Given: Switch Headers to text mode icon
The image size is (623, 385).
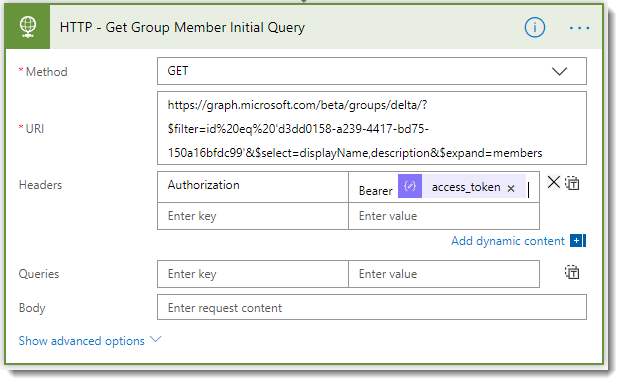Looking at the screenshot, I should pos(572,183).
